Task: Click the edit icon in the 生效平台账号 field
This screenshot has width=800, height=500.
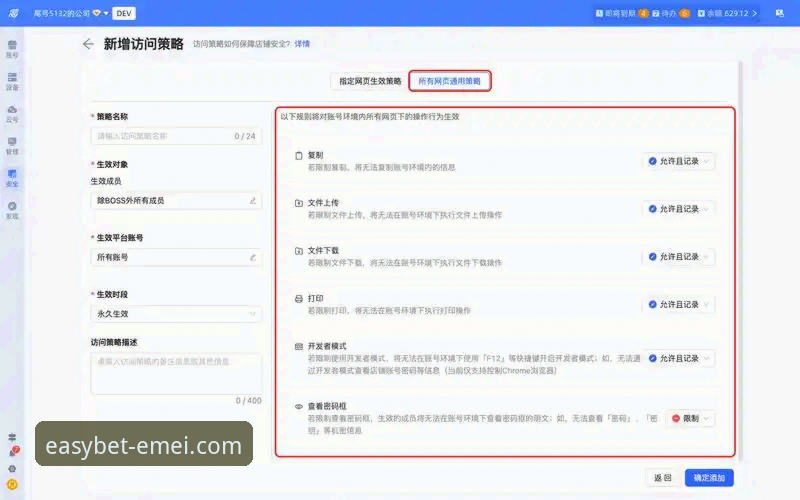Action: coord(253,257)
